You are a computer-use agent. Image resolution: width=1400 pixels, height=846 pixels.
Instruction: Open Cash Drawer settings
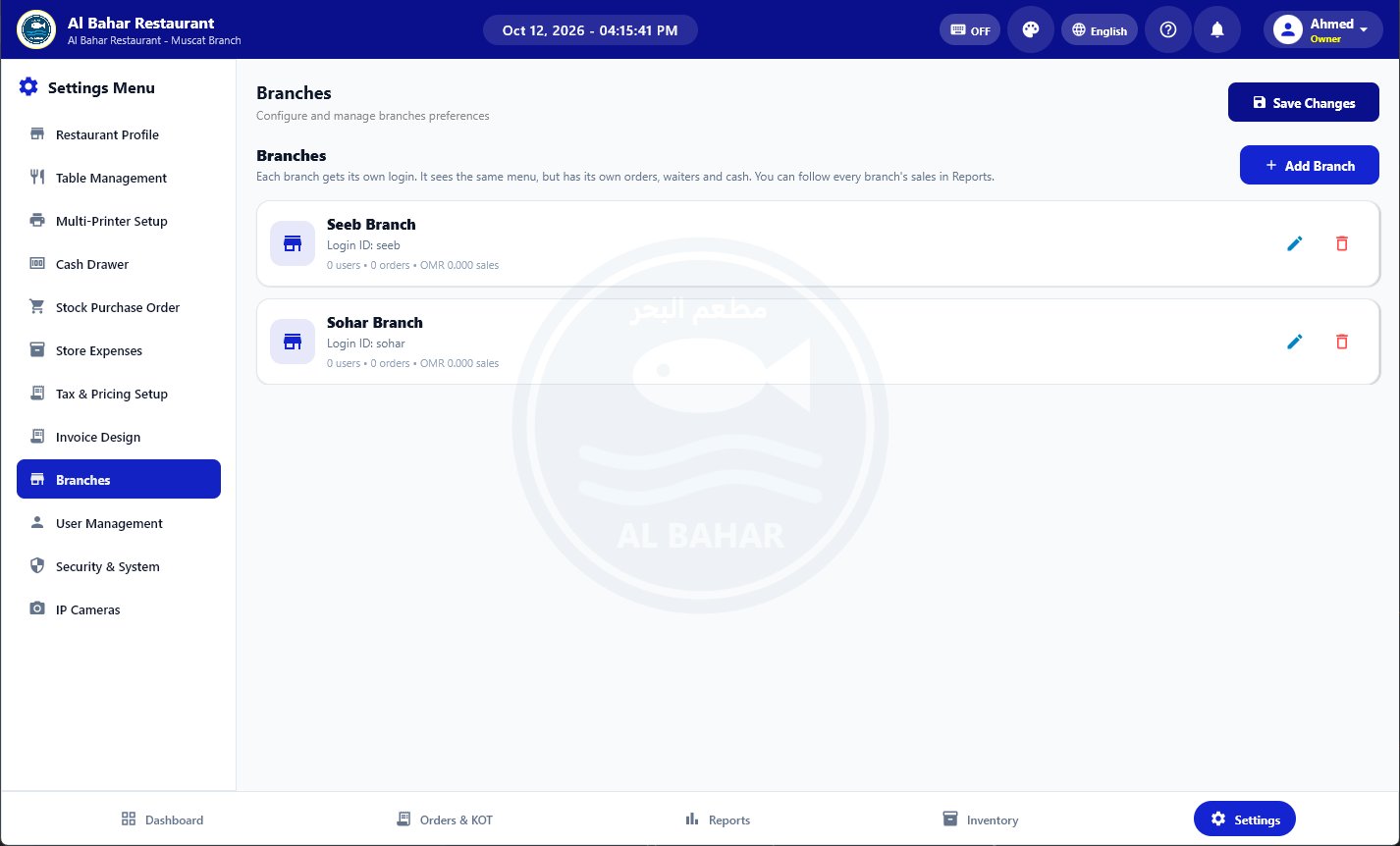pyautogui.click(x=119, y=264)
